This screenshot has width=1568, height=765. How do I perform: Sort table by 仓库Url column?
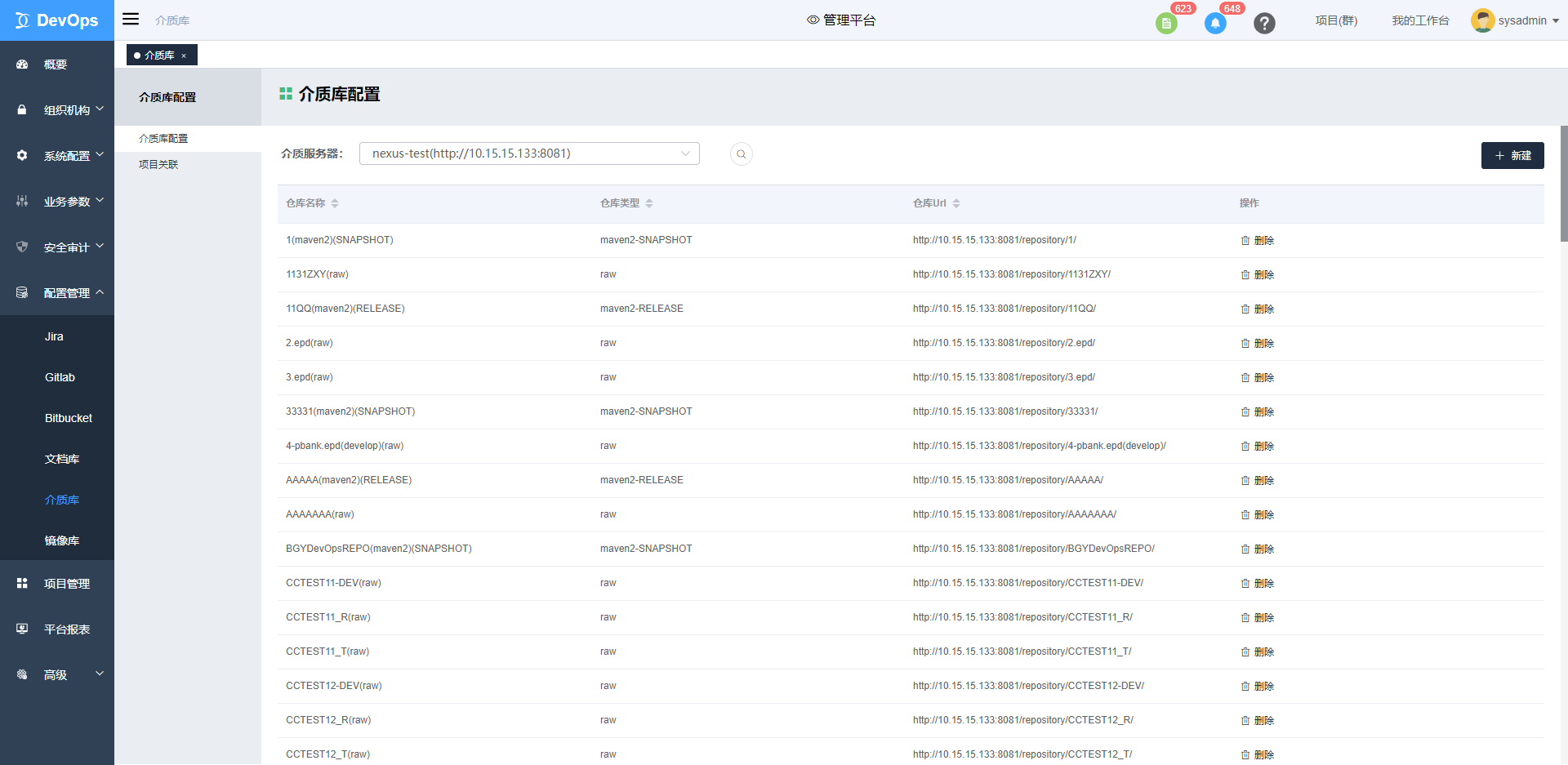pyautogui.click(x=956, y=203)
